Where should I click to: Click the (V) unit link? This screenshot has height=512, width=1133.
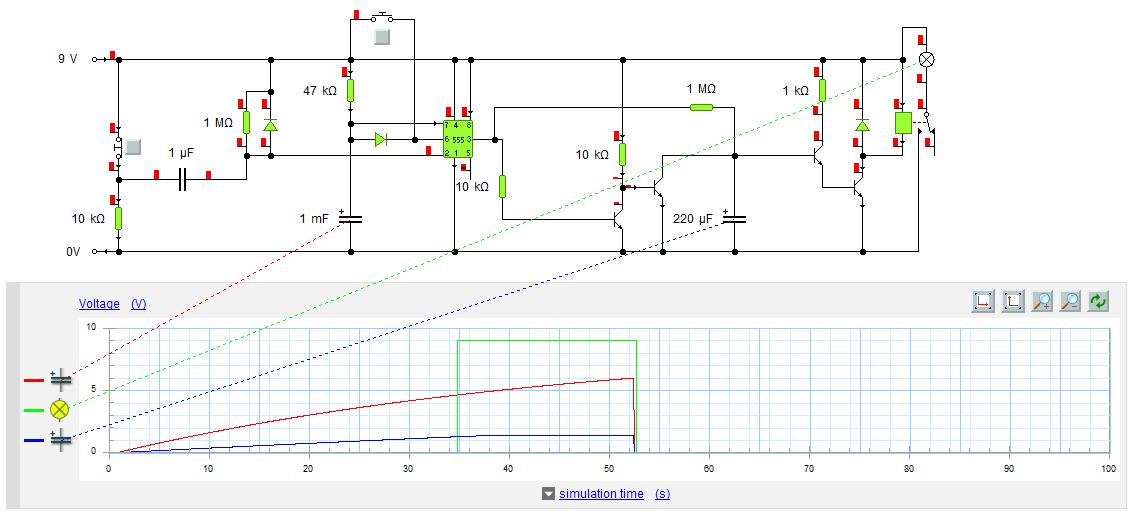pos(138,304)
